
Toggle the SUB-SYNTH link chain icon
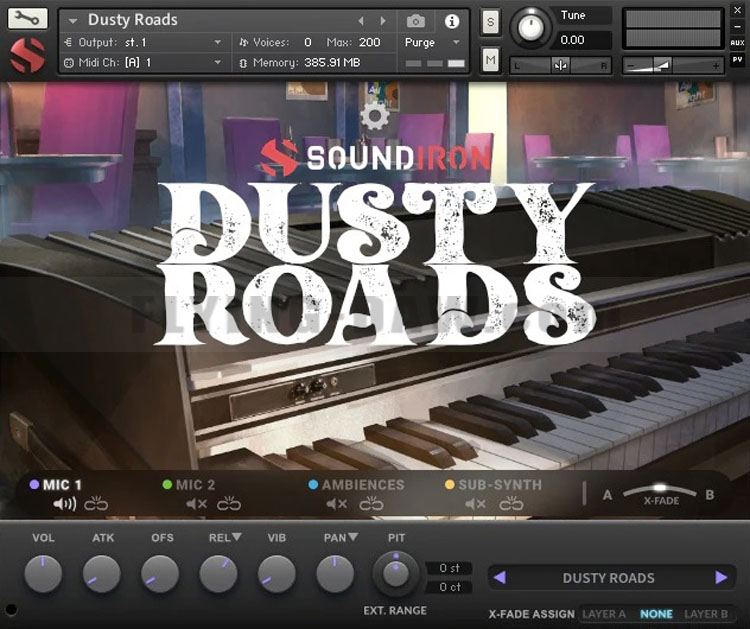coord(511,504)
